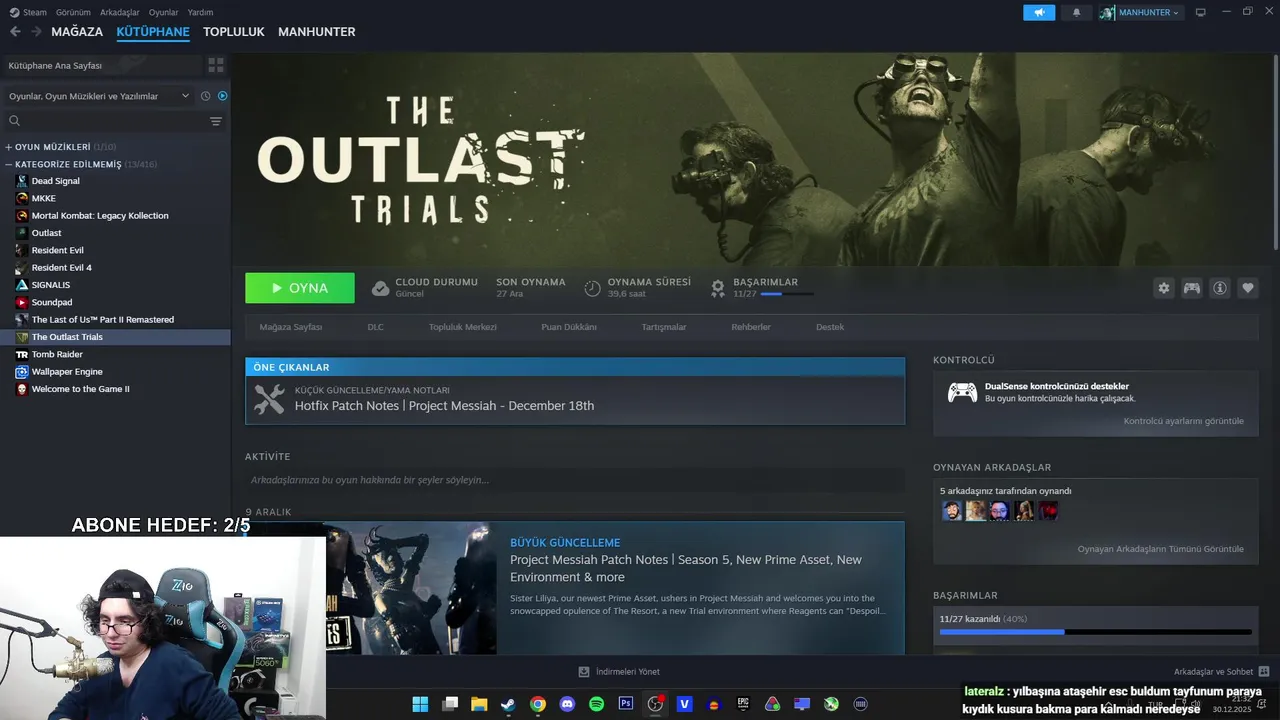Open advanced filter options icon
The image size is (1280, 720).
coord(216,121)
